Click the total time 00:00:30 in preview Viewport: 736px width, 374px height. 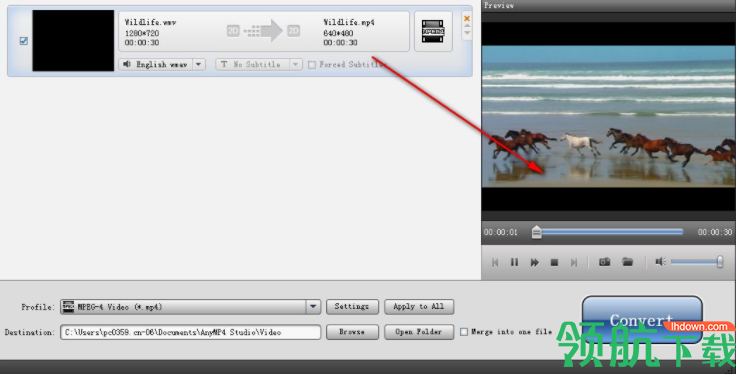[x=714, y=232]
